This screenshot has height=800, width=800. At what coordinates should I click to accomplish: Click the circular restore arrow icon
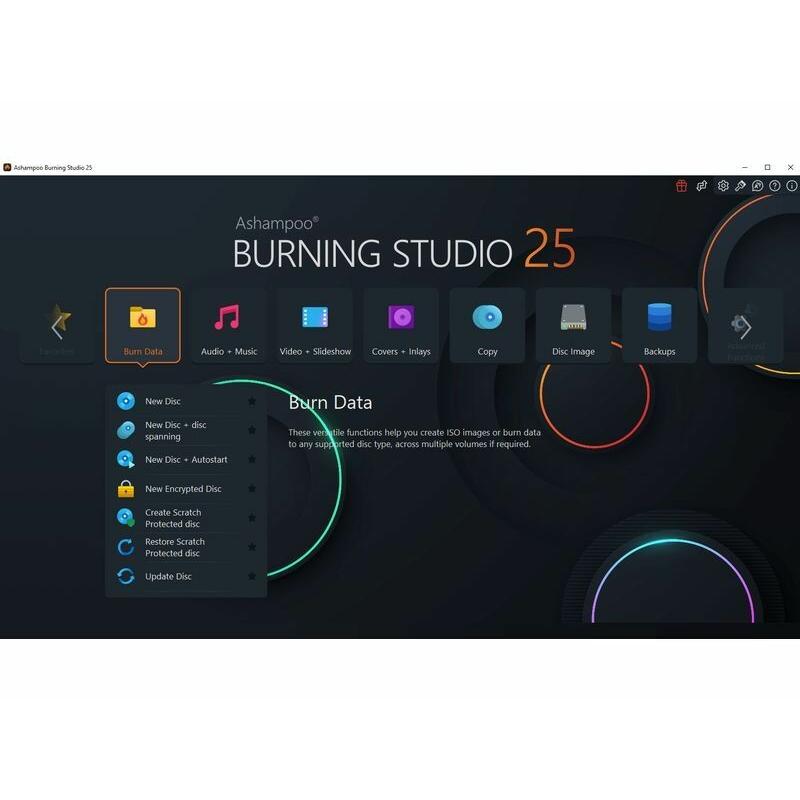click(x=126, y=547)
